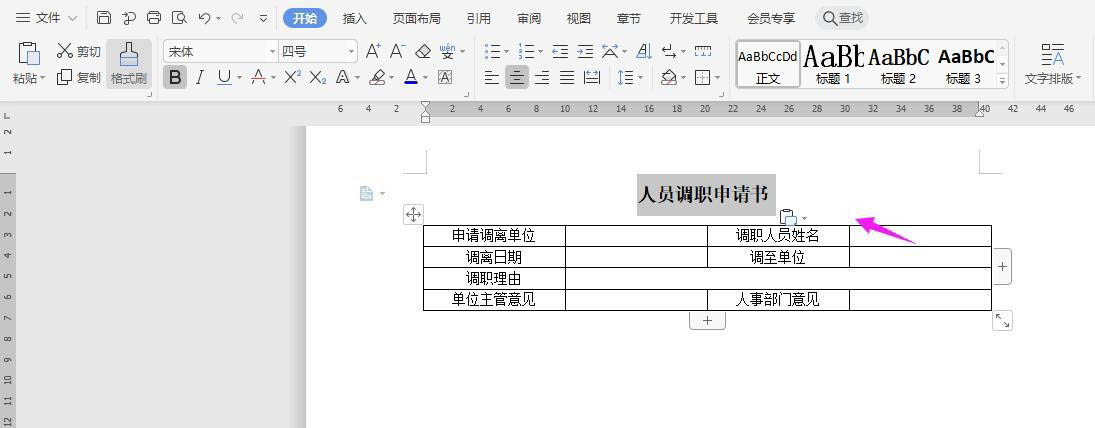Viewport: 1095px width, 428px height.
Task: Open the line spacing options
Action: [x=625, y=78]
